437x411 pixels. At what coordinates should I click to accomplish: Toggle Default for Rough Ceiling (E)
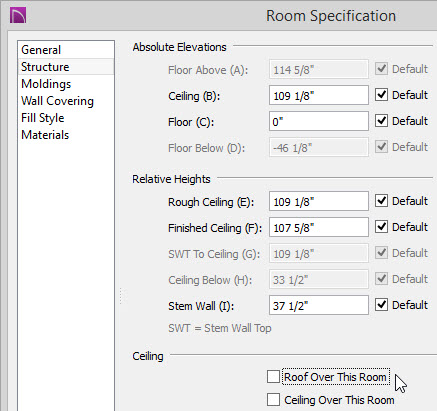point(381,201)
